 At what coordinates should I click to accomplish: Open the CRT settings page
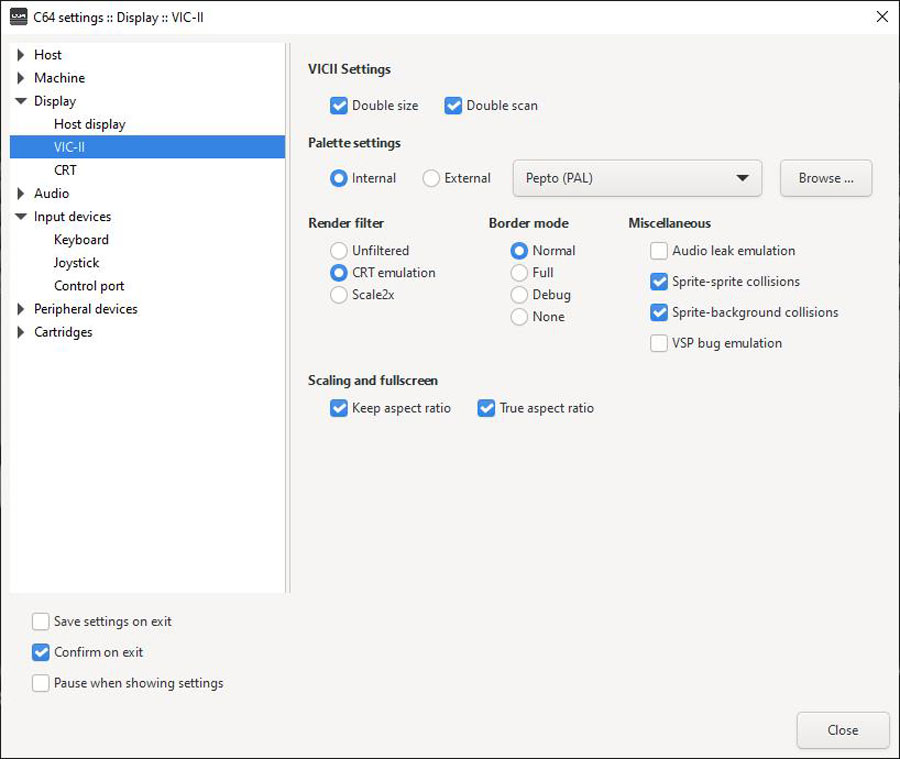coord(65,170)
